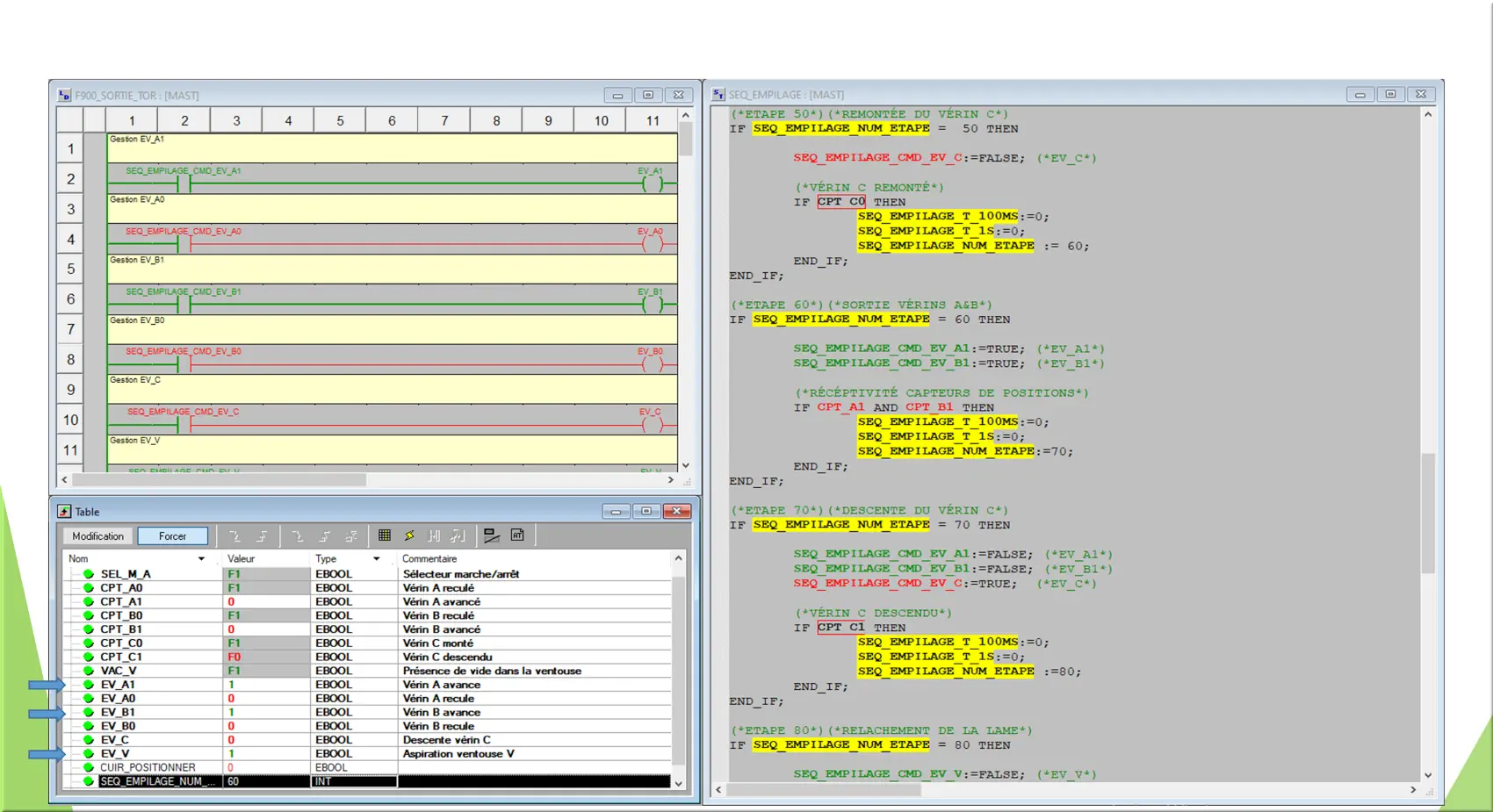Click the F0 value of CPT_C1

tap(234, 658)
